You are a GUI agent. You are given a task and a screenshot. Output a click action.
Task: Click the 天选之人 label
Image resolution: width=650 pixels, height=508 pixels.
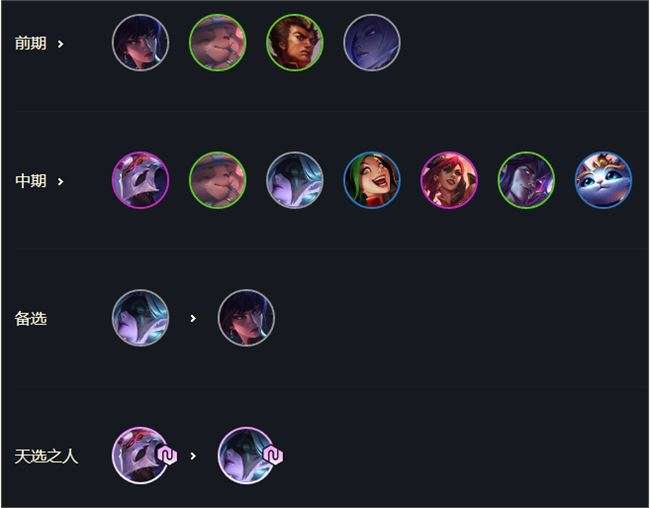coord(46,456)
